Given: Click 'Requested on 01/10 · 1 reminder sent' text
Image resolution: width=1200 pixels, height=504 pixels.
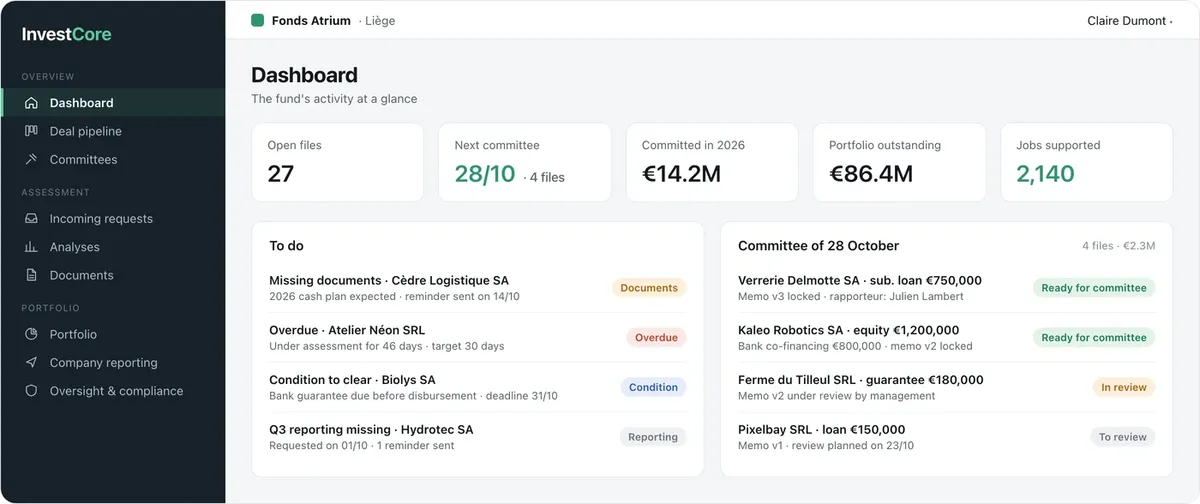Looking at the screenshot, I should [x=361, y=446].
